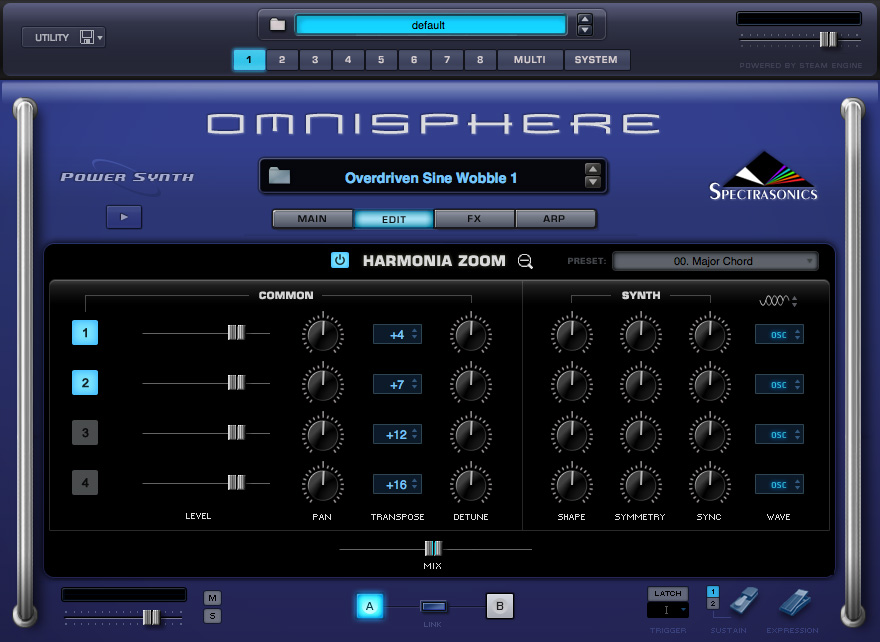Click the Pan knob for oscillator 4
The image size is (880, 642).
tap(323, 484)
